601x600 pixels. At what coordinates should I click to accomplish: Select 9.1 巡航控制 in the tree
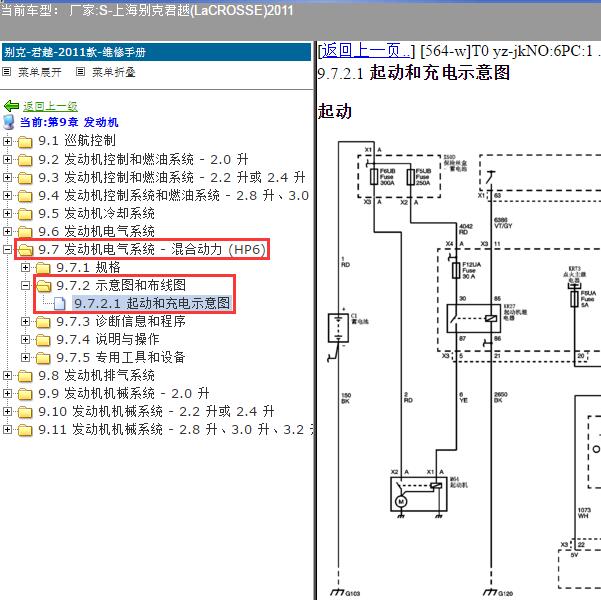pyautogui.click(x=77, y=141)
